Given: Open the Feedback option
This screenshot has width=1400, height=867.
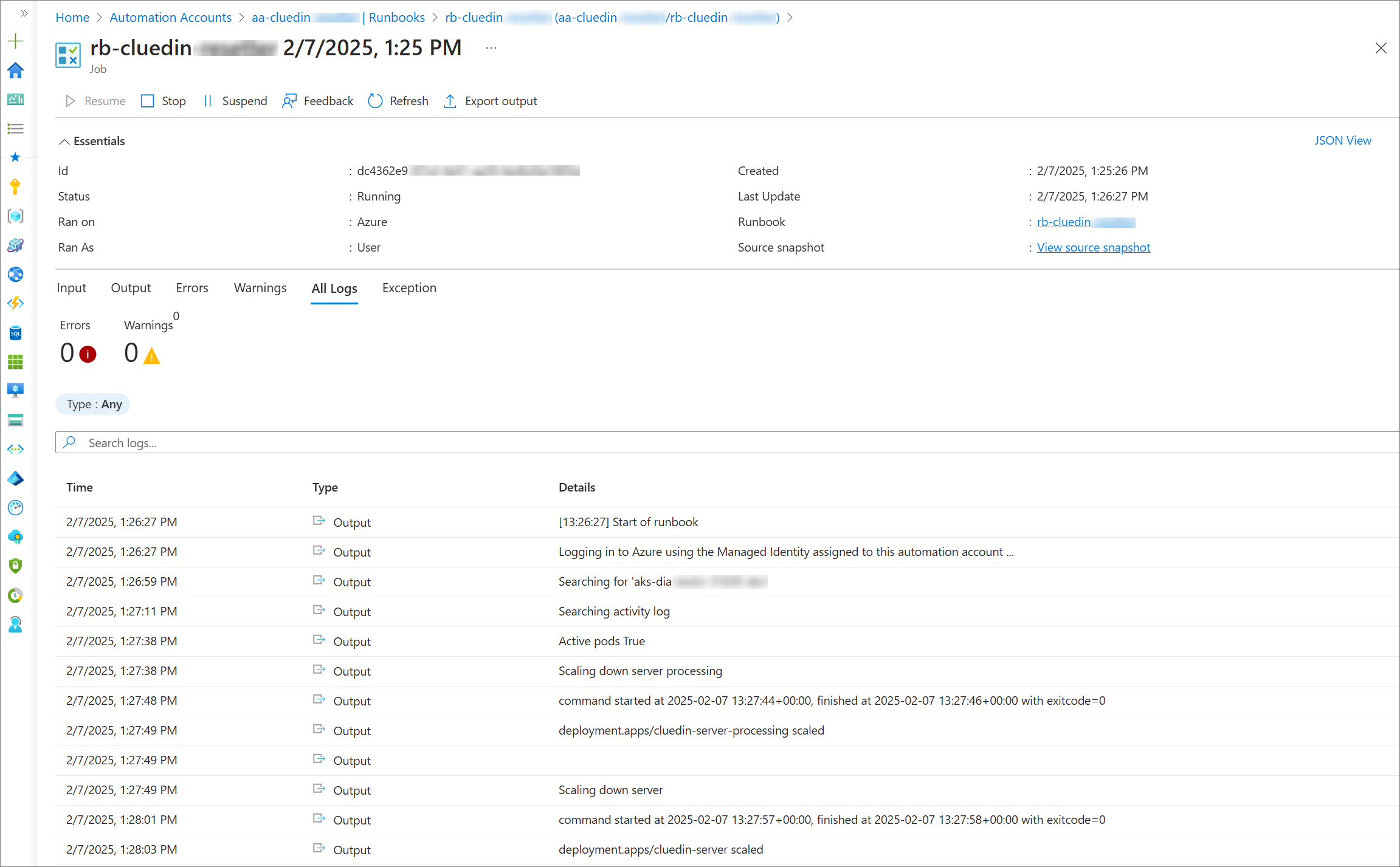Looking at the screenshot, I should click(317, 101).
